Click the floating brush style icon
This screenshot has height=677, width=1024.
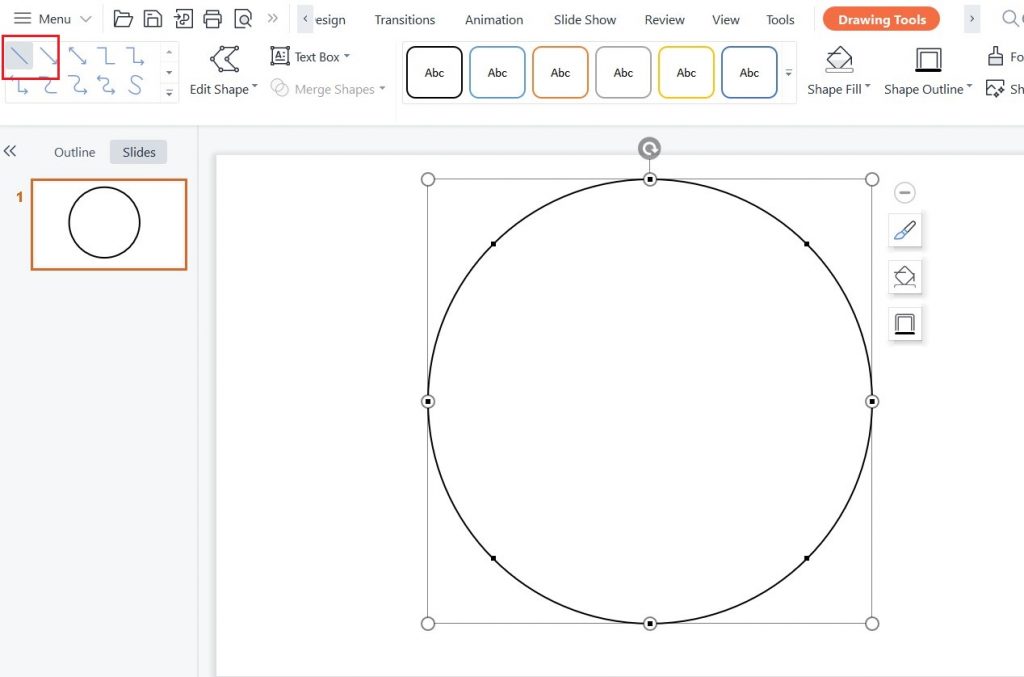(904, 230)
